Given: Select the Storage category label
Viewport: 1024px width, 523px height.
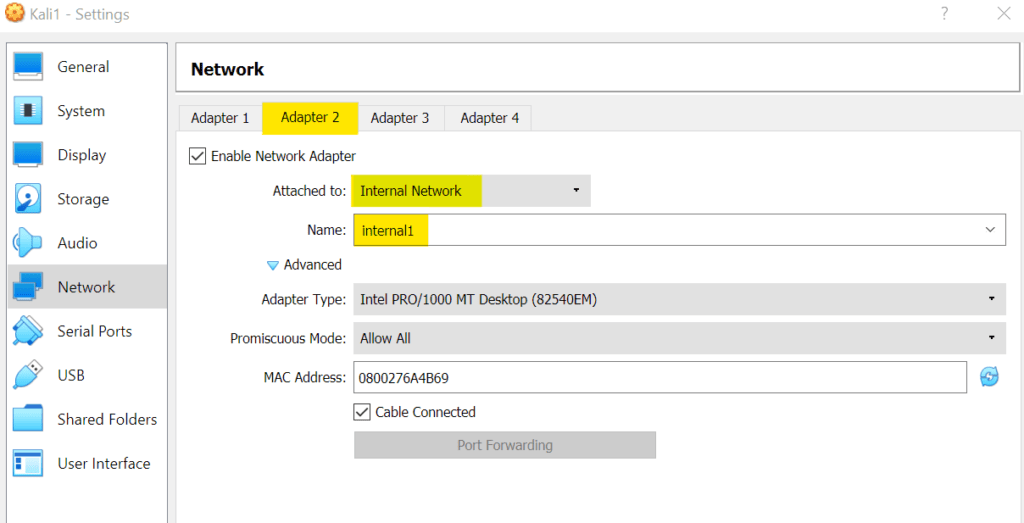Looking at the screenshot, I should coord(83,199).
